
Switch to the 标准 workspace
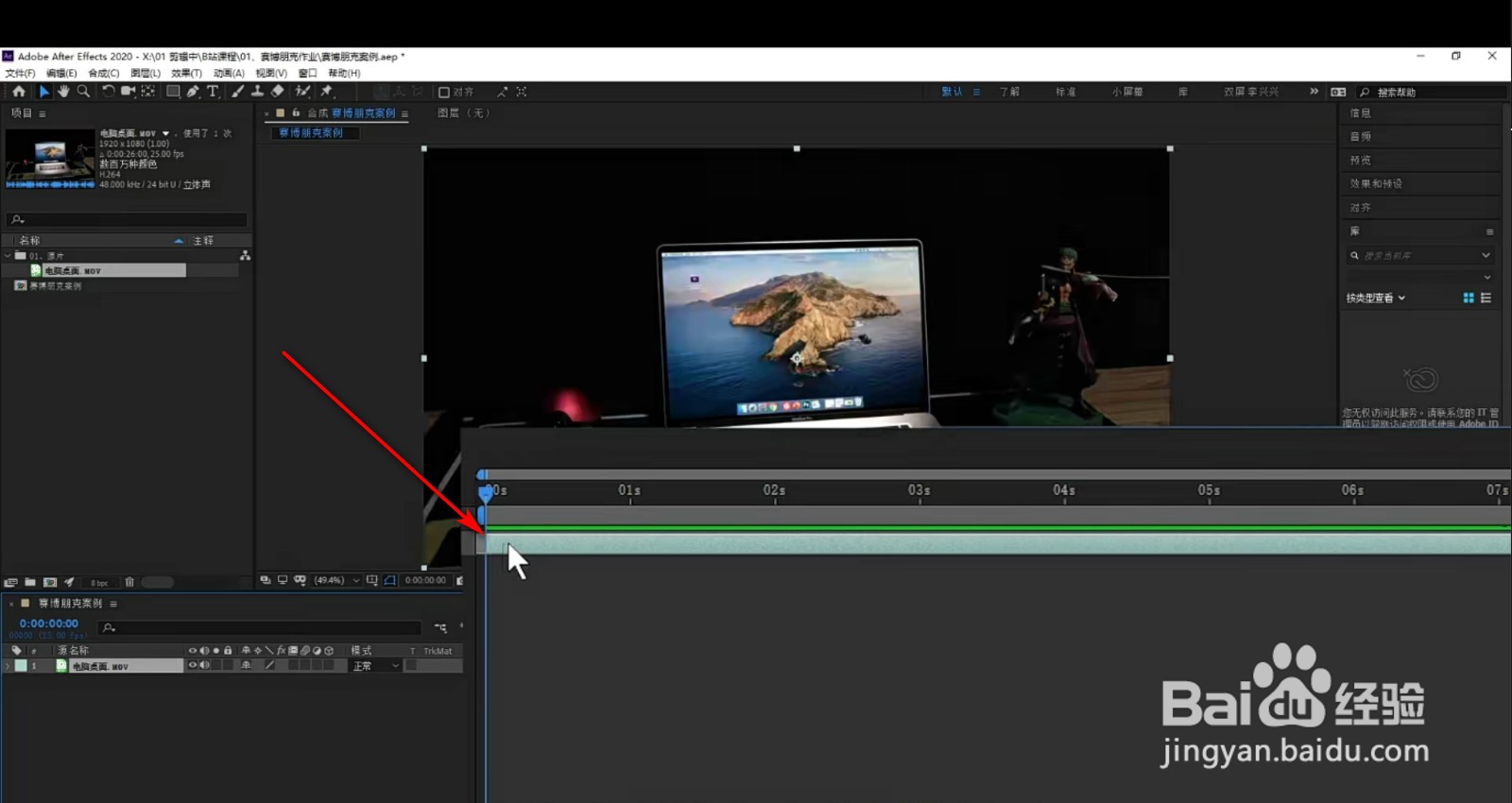(x=1066, y=92)
